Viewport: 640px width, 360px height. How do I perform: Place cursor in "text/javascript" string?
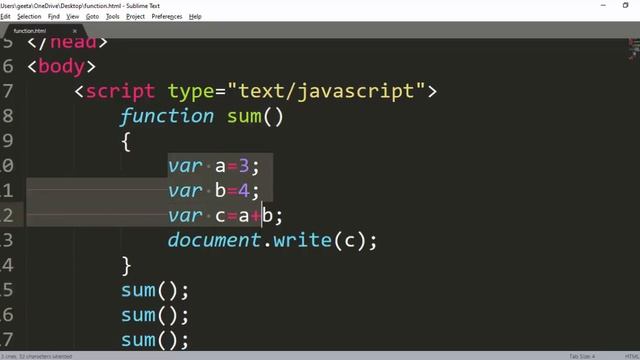[x=331, y=91]
